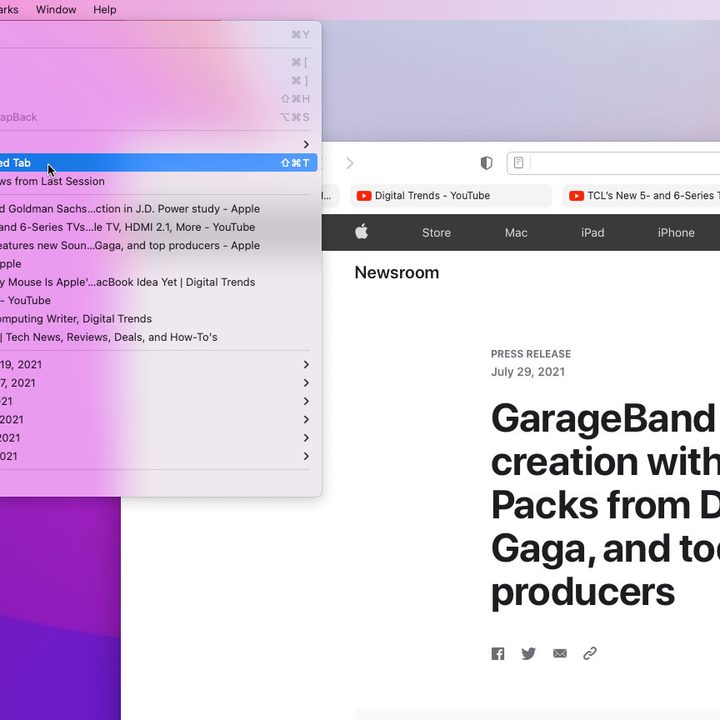Open the Window menu in menu bar
The width and height of the screenshot is (720, 720).
point(56,10)
